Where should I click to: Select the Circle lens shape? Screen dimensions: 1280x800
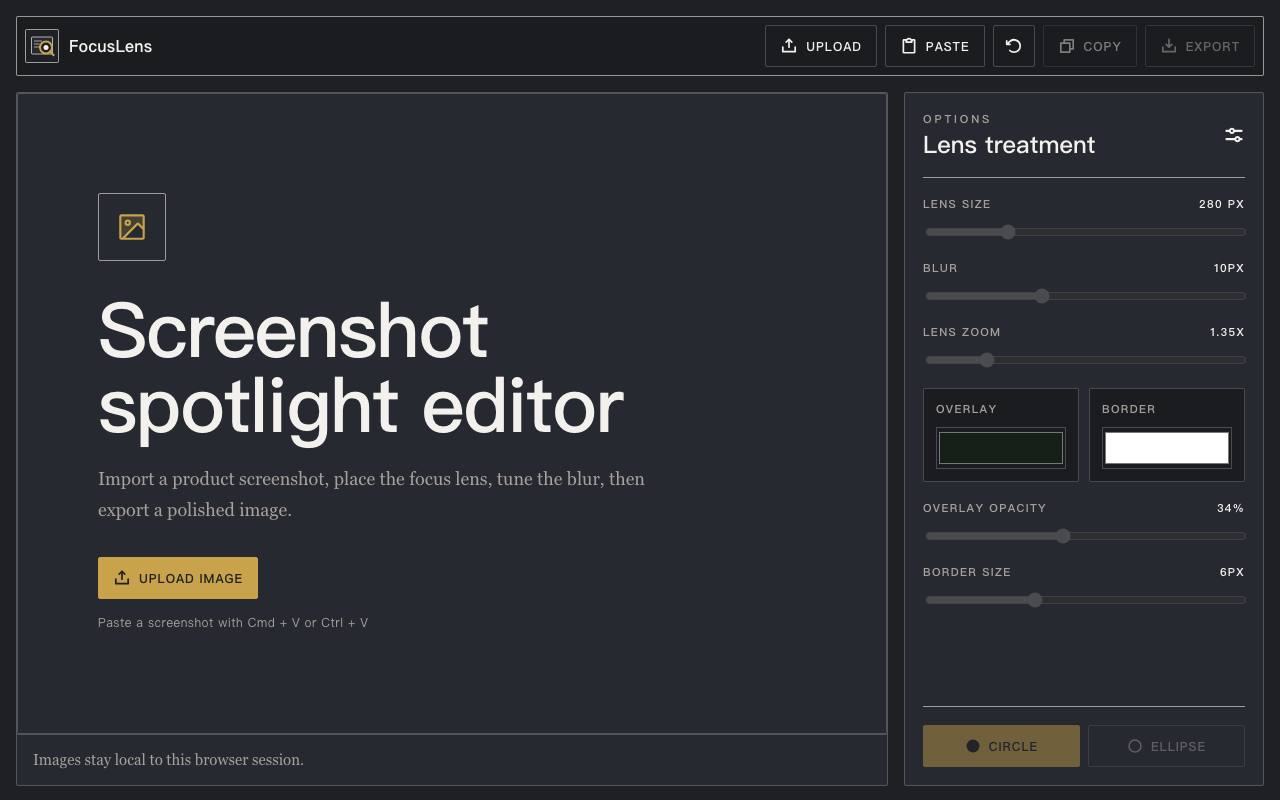tap(1001, 746)
